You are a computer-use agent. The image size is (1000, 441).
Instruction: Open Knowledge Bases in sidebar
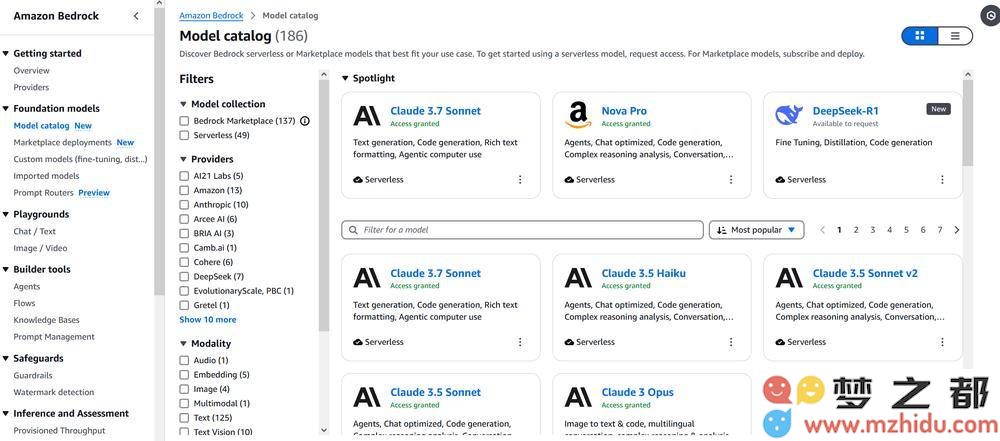(47, 320)
